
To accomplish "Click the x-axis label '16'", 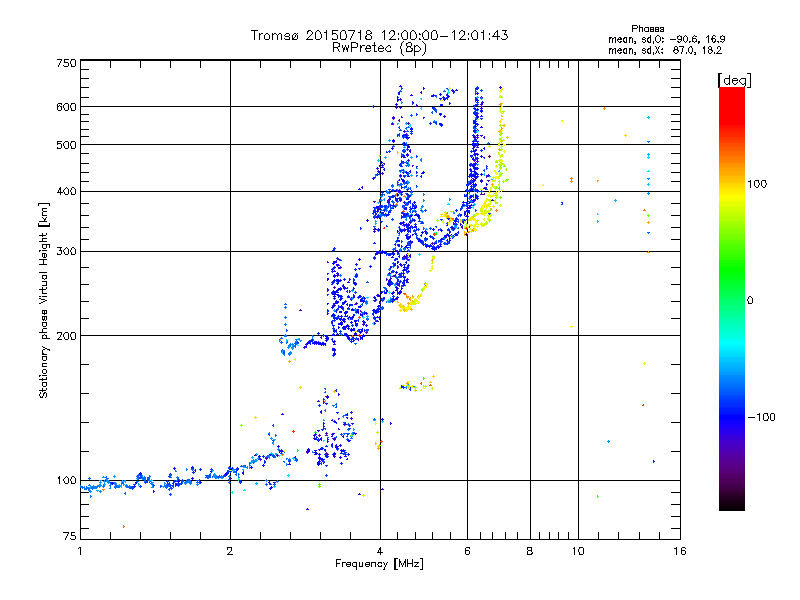I will [680, 551].
